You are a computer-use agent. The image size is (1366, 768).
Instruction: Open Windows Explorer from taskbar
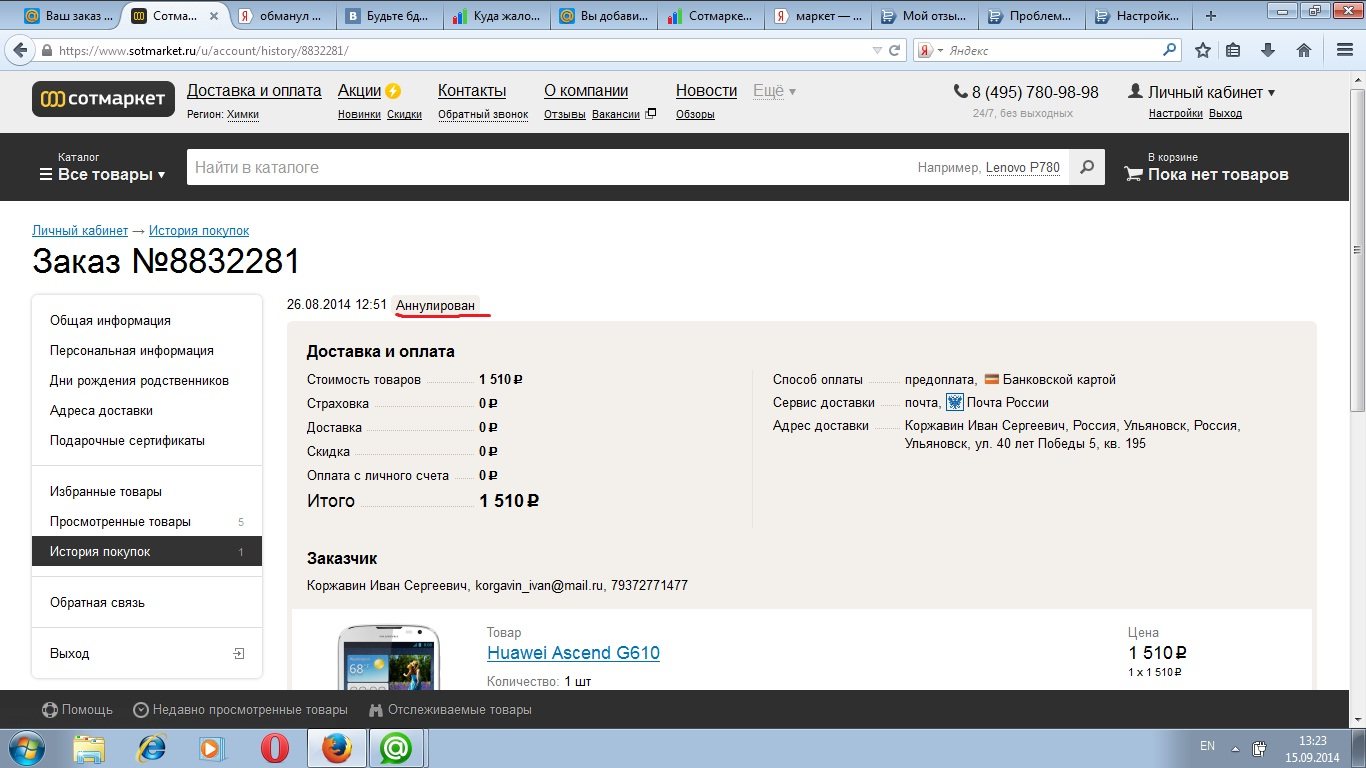pyautogui.click(x=89, y=748)
